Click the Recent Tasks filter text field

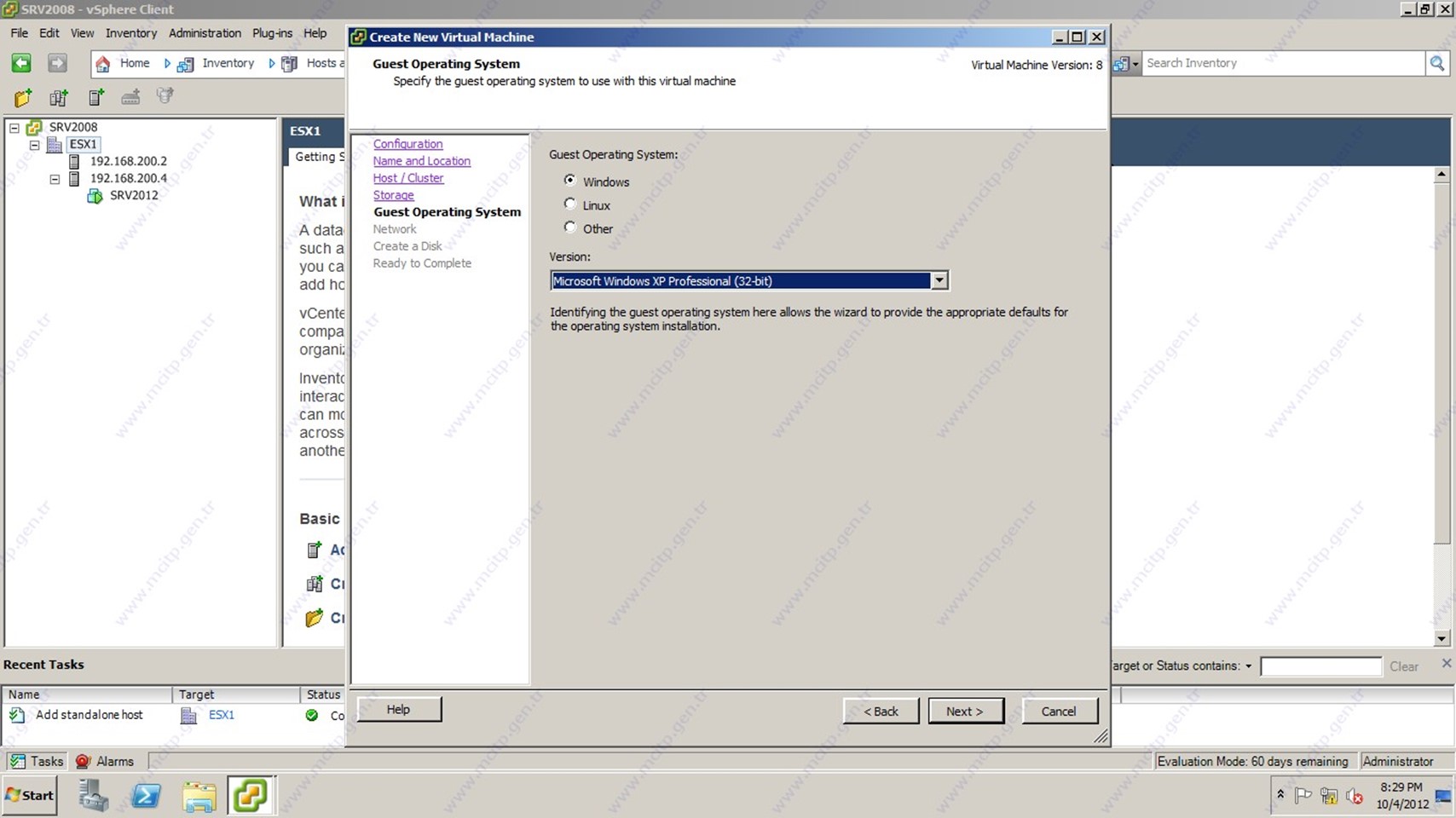pos(1320,666)
